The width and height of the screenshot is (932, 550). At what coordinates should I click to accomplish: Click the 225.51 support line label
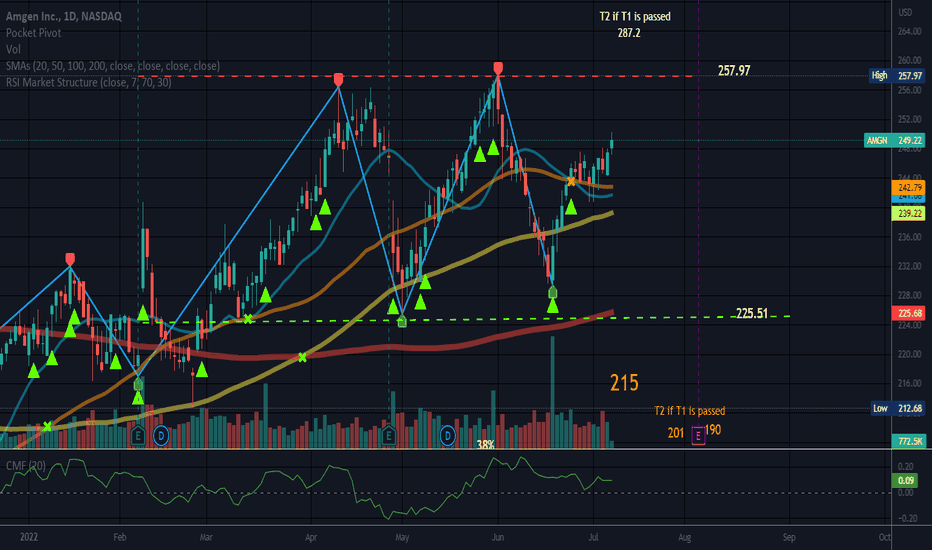click(752, 313)
